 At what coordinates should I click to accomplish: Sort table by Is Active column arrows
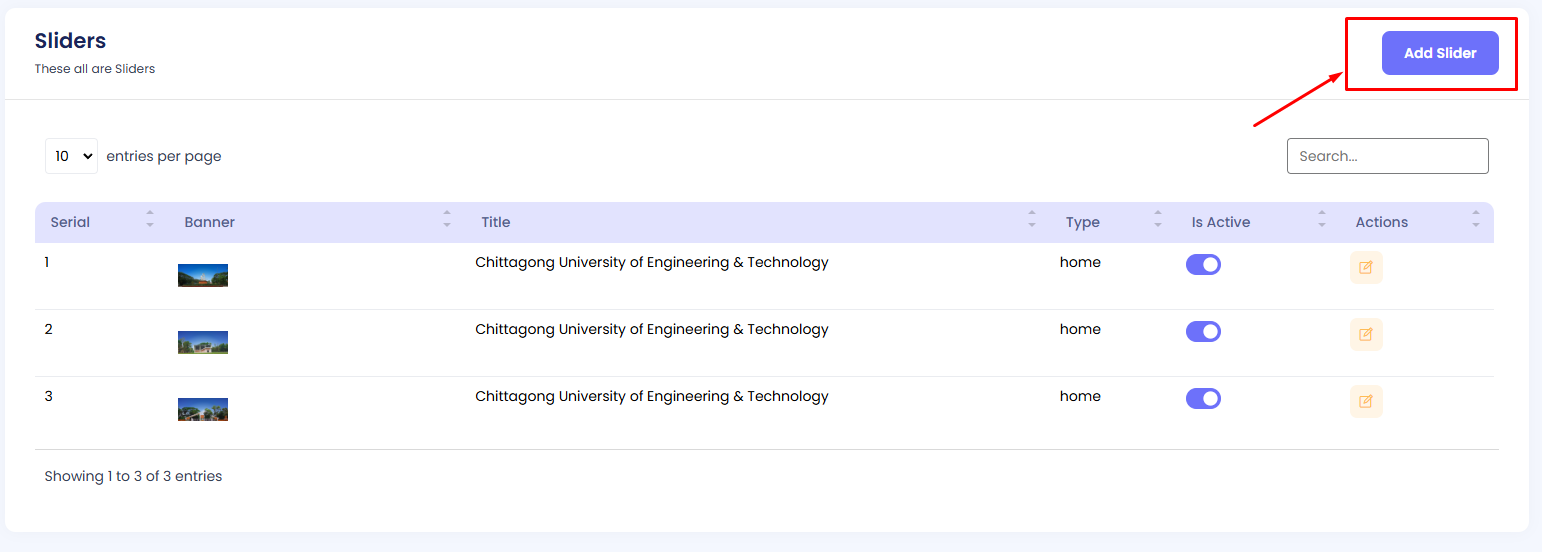click(x=1322, y=219)
